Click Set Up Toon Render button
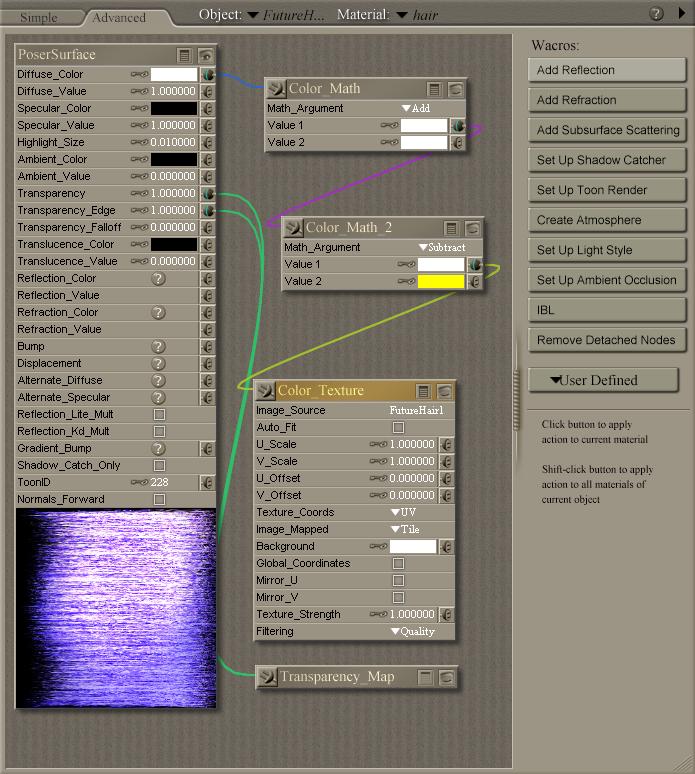 [x=607, y=190]
